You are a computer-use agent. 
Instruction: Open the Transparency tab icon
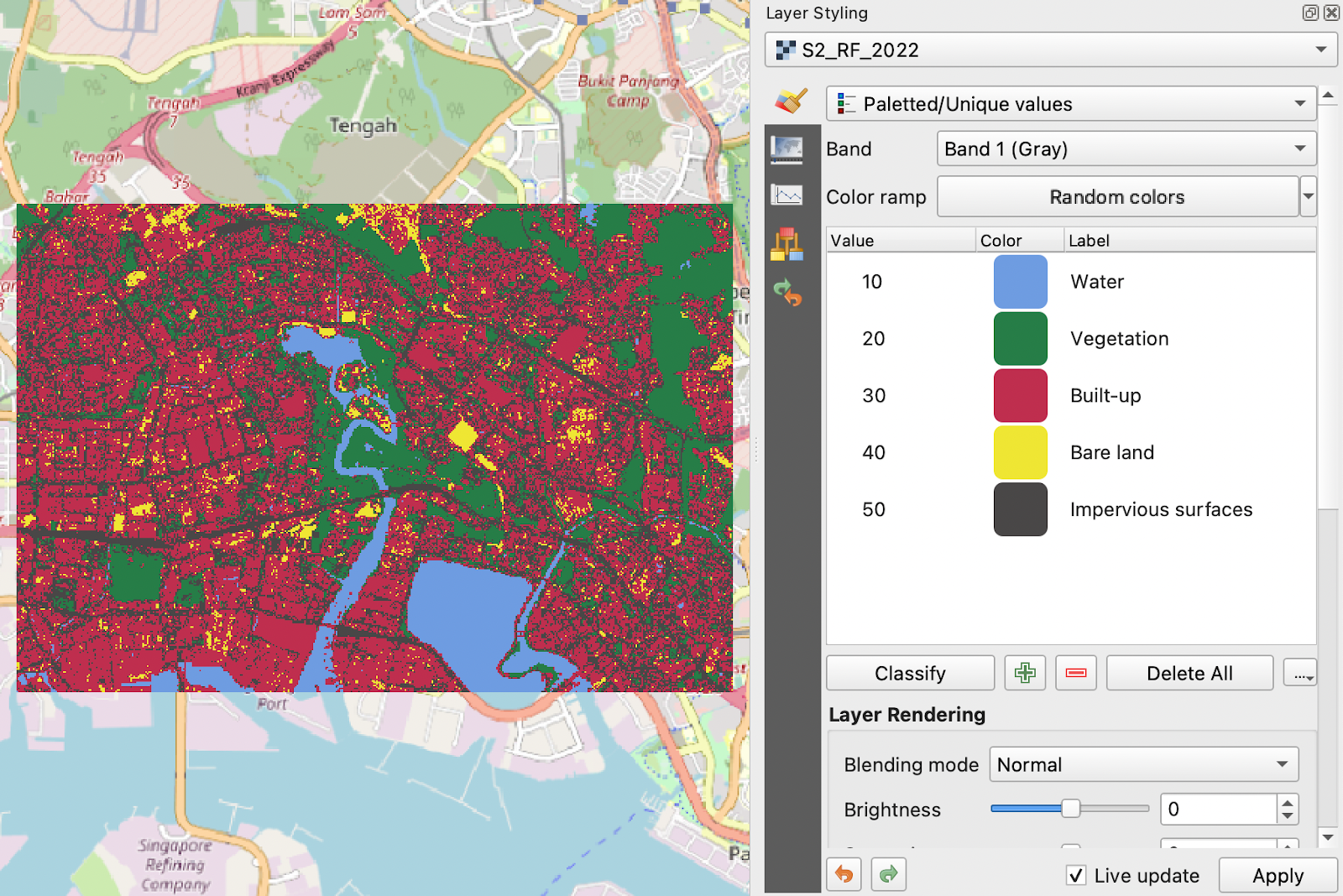click(x=786, y=149)
